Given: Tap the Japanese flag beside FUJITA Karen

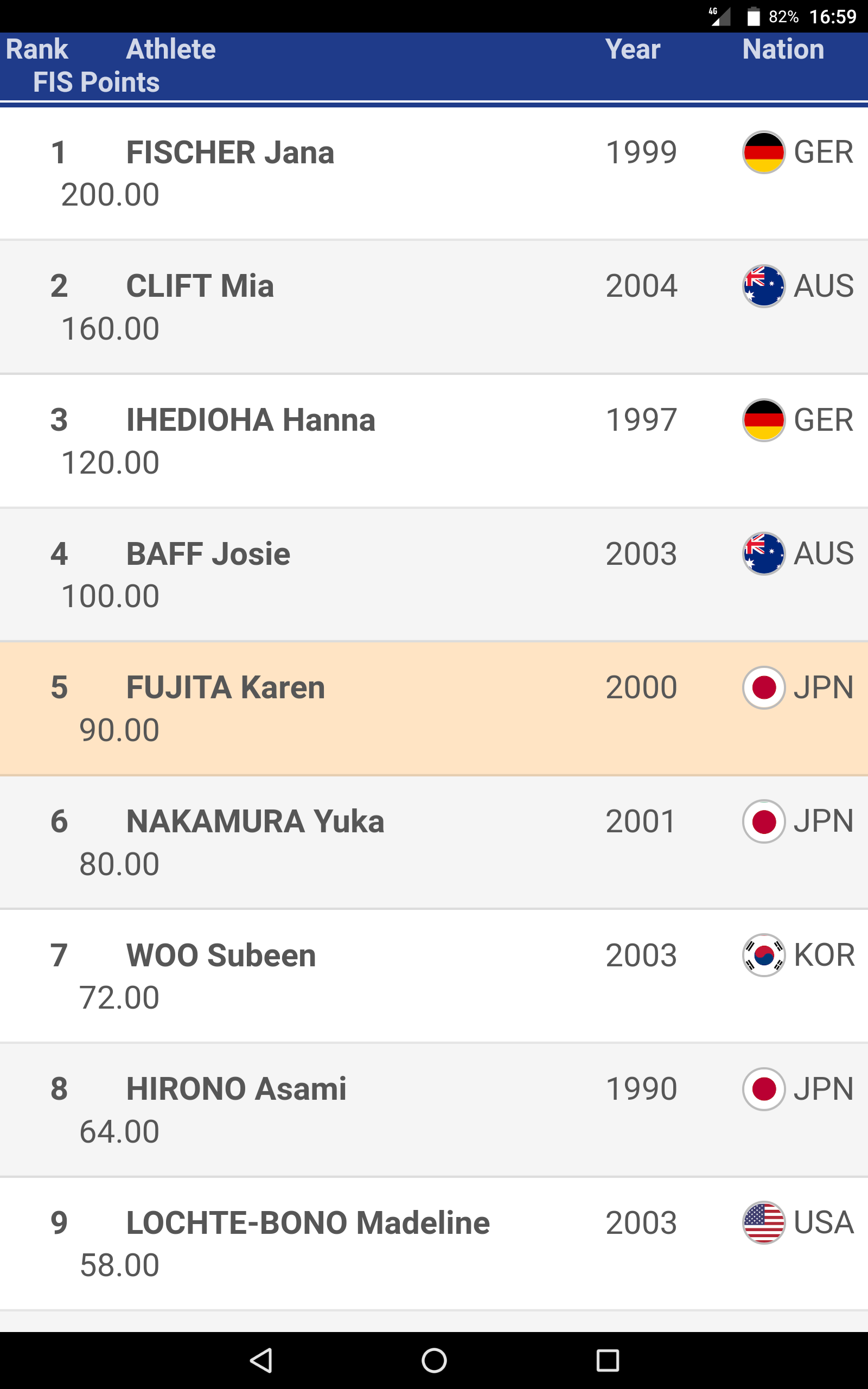Looking at the screenshot, I should tap(763, 687).
